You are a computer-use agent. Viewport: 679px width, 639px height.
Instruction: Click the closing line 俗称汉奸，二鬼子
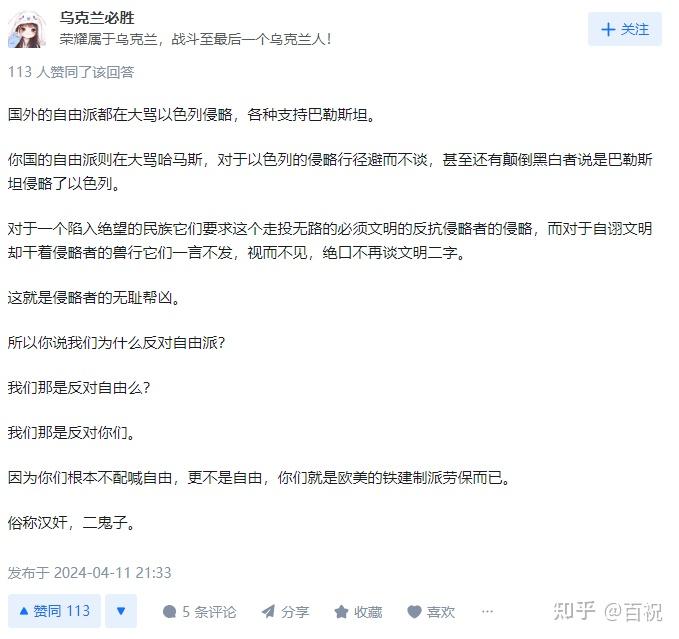(71, 523)
